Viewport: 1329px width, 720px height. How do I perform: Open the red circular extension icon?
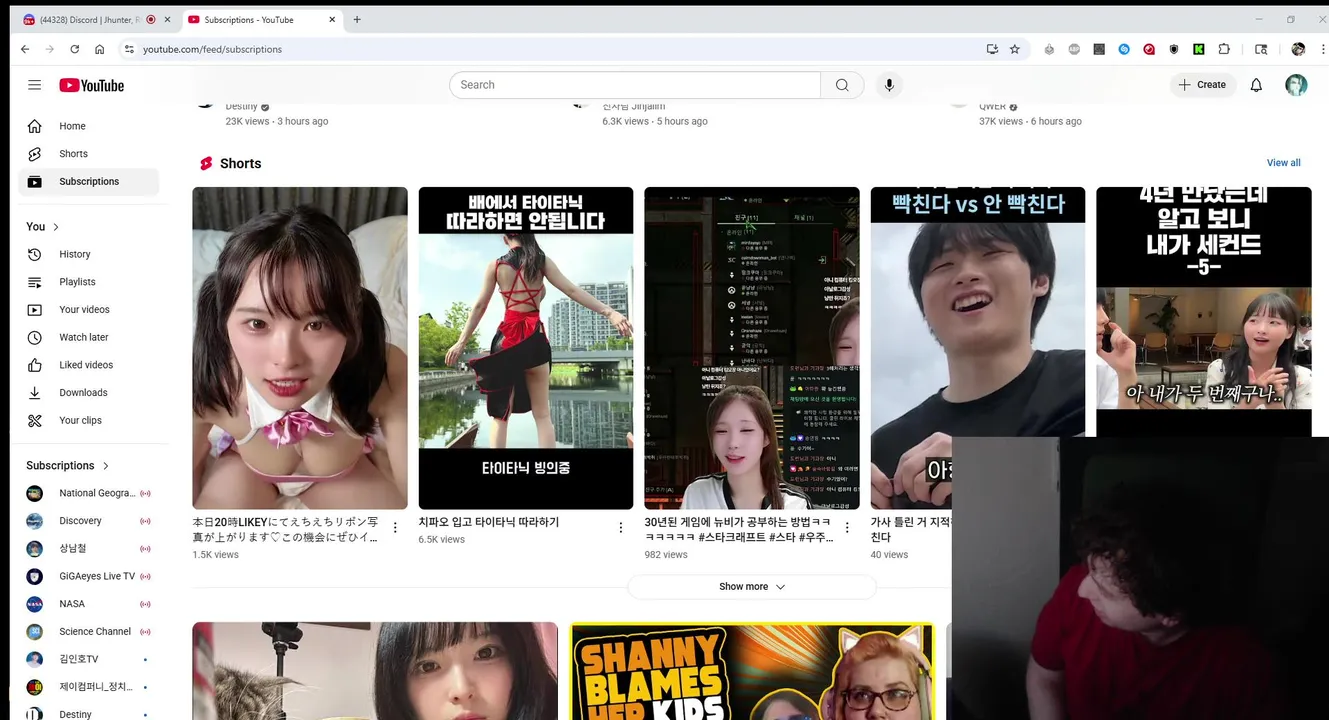[x=1149, y=49]
